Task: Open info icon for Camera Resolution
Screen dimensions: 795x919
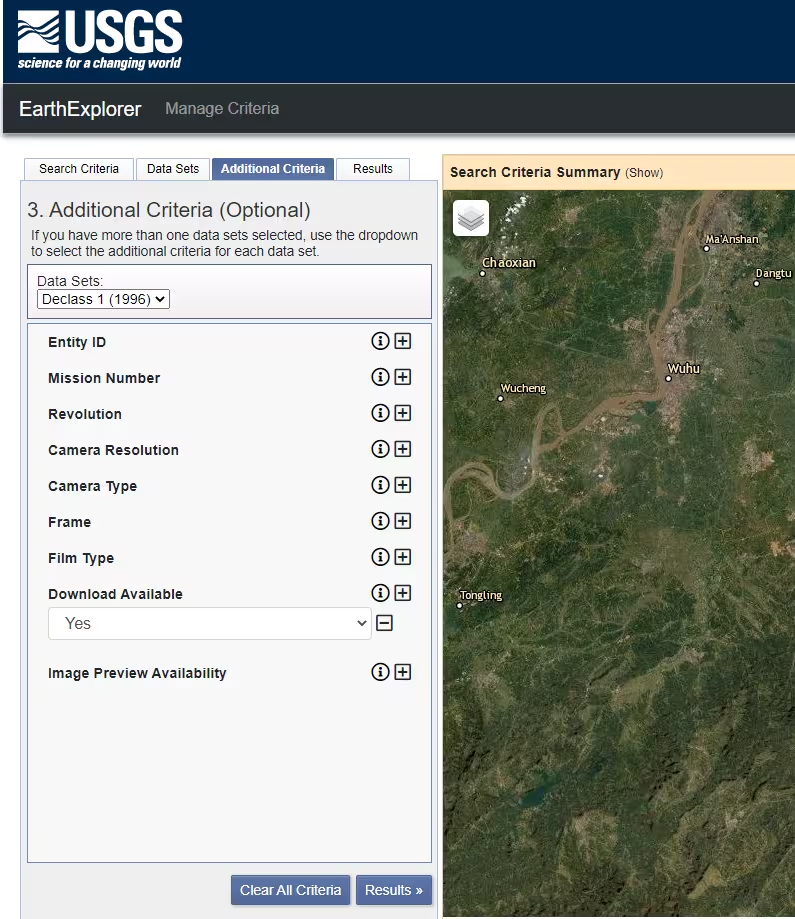Action: point(380,449)
